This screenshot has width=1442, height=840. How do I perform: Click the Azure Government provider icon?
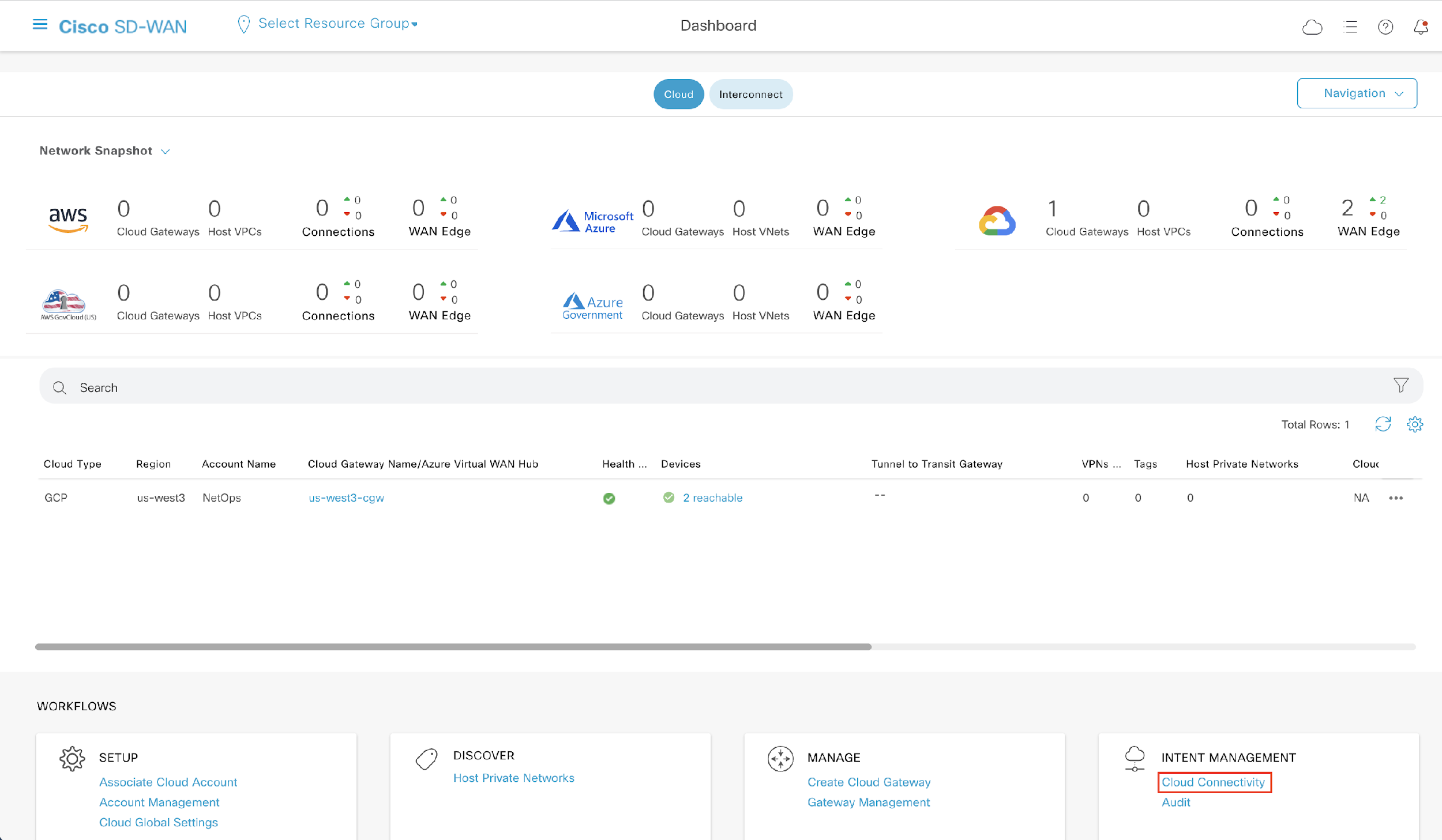592,302
